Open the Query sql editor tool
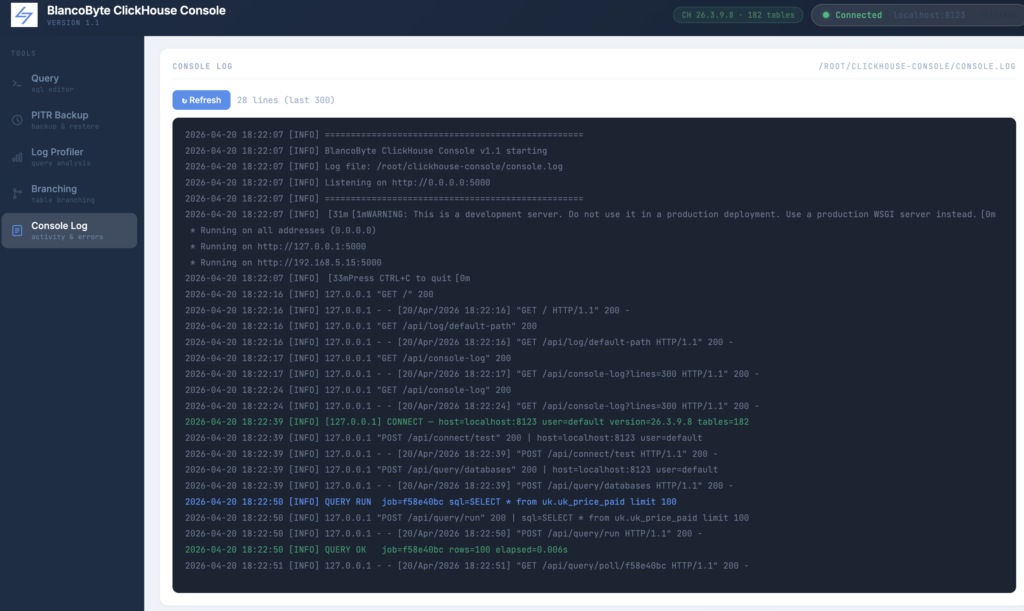 coord(69,83)
